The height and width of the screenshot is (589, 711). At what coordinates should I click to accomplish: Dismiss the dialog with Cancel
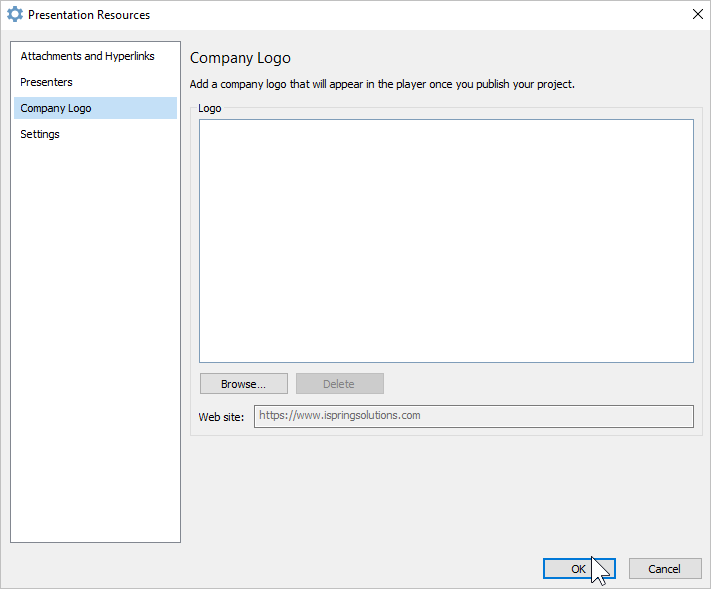tap(665, 569)
